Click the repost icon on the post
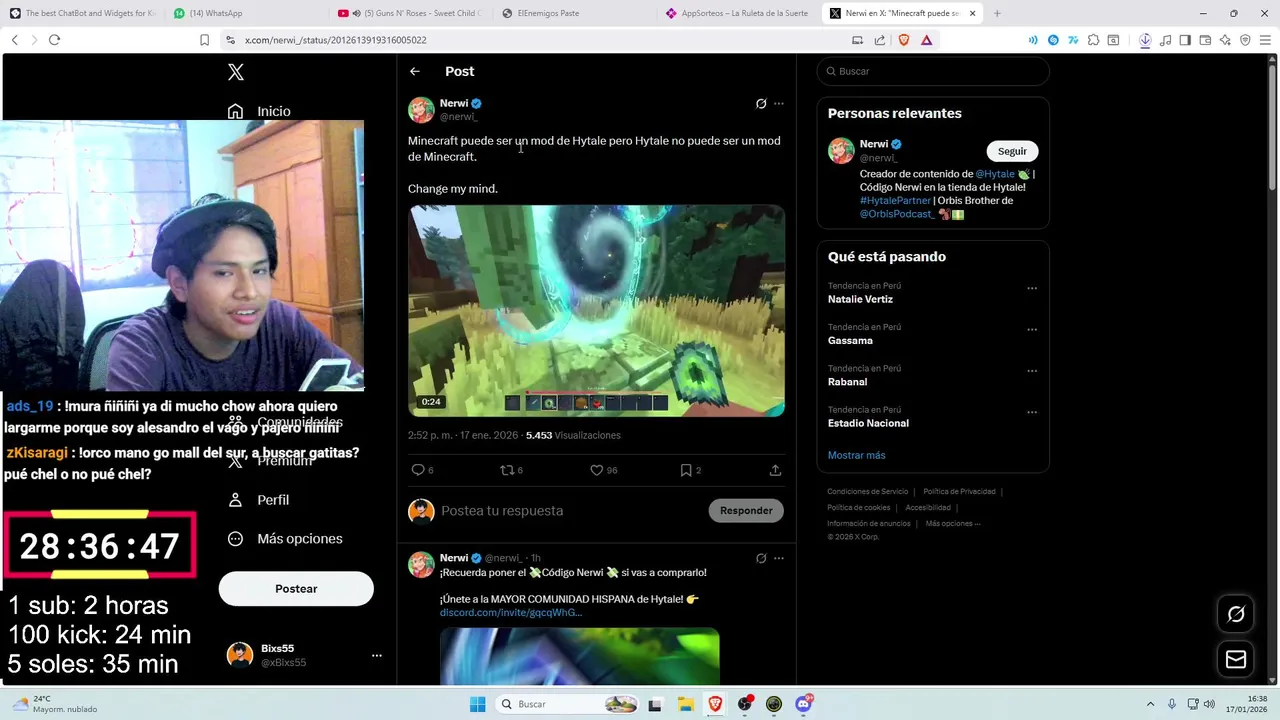The image size is (1280, 720). tap(507, 470)
